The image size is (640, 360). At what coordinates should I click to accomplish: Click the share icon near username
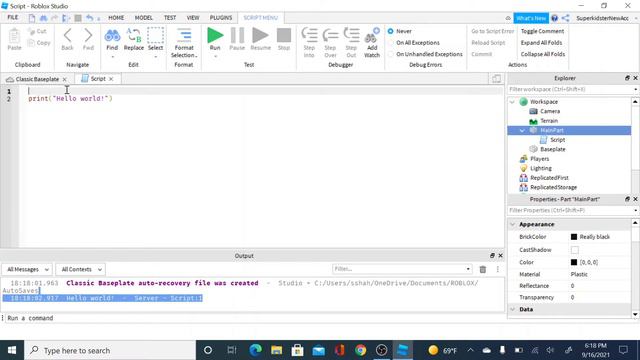click(x=565, y=18)
